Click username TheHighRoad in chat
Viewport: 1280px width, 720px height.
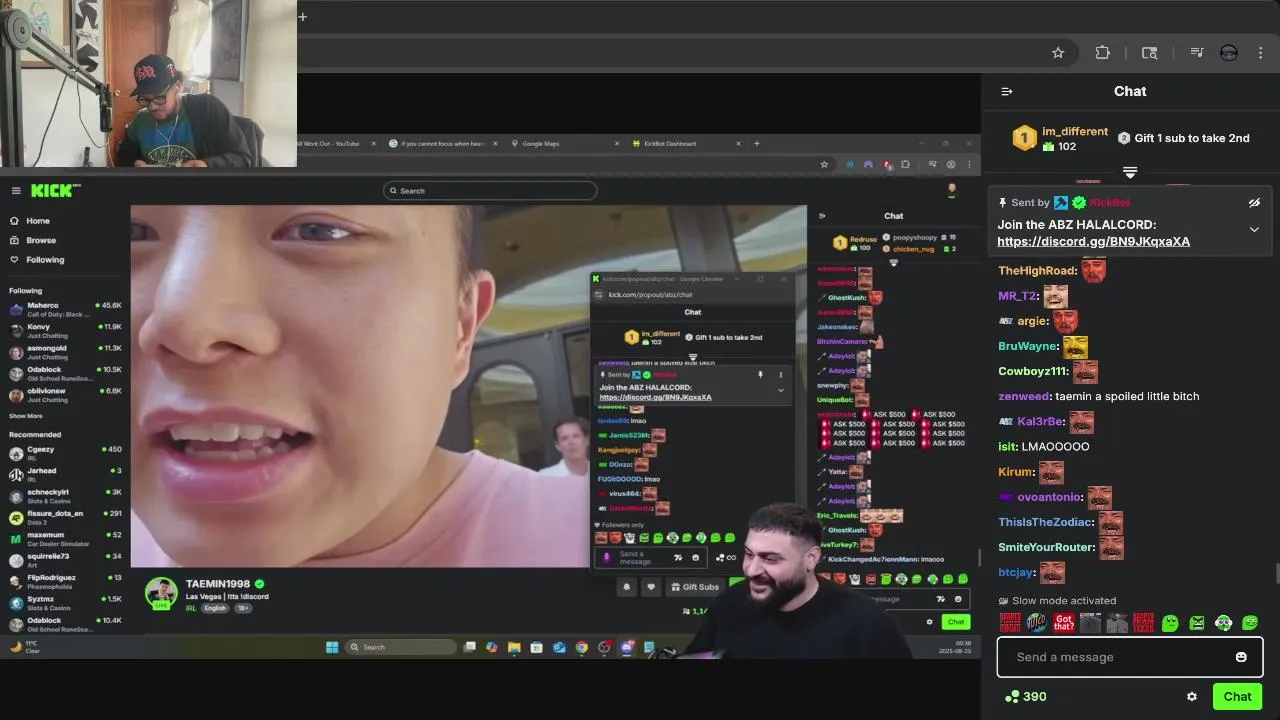pos(1037,271)
